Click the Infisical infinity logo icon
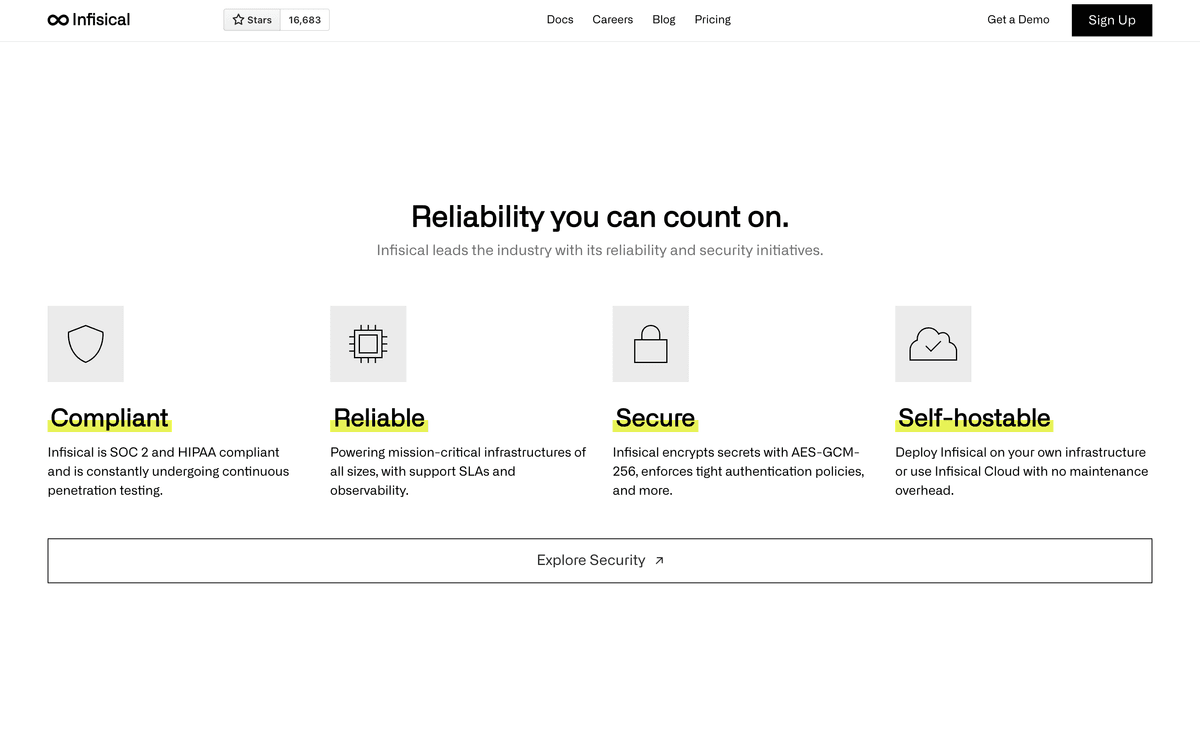The height and width of the screenshot is (749, 1200). pyautogui.click(x=58, y=20)
